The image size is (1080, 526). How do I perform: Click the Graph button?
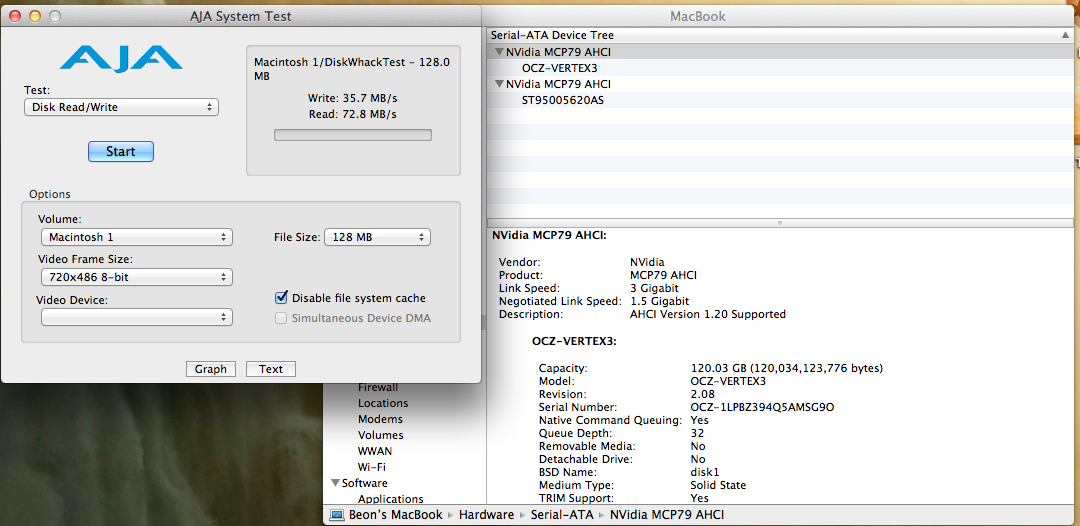(211, 369)
